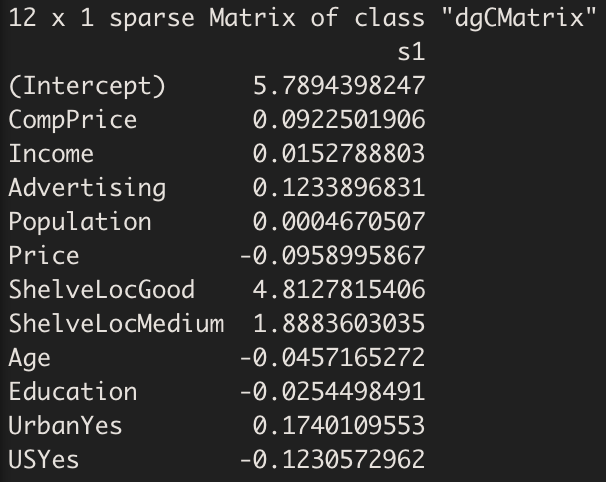Click the CompPrice row label
Image resolution: width=606 pixels, height=482 pixels.
(x=73, y=120)
